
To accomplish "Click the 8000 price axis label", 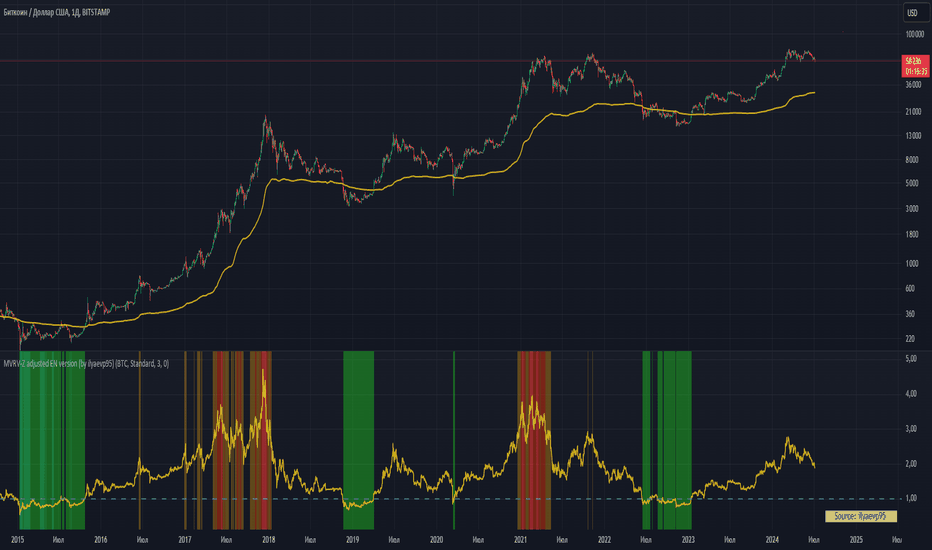I will coord(912,160).
